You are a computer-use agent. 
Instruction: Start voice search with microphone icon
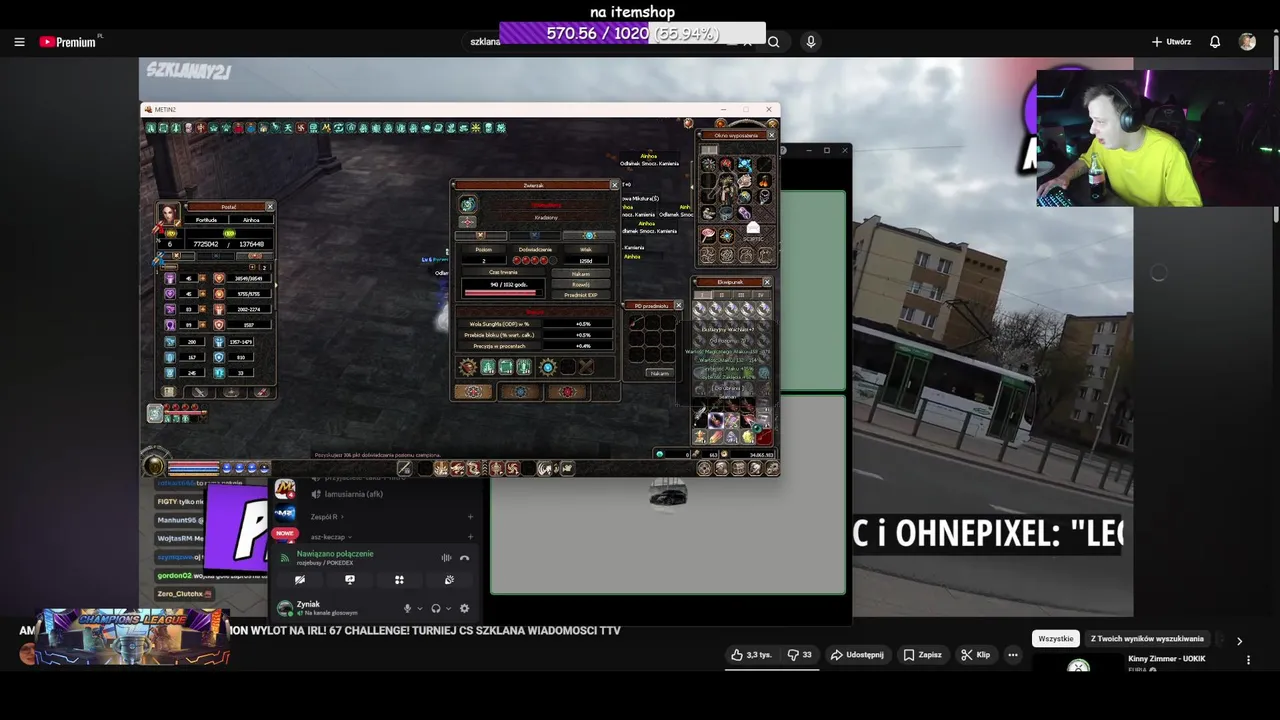811,42
